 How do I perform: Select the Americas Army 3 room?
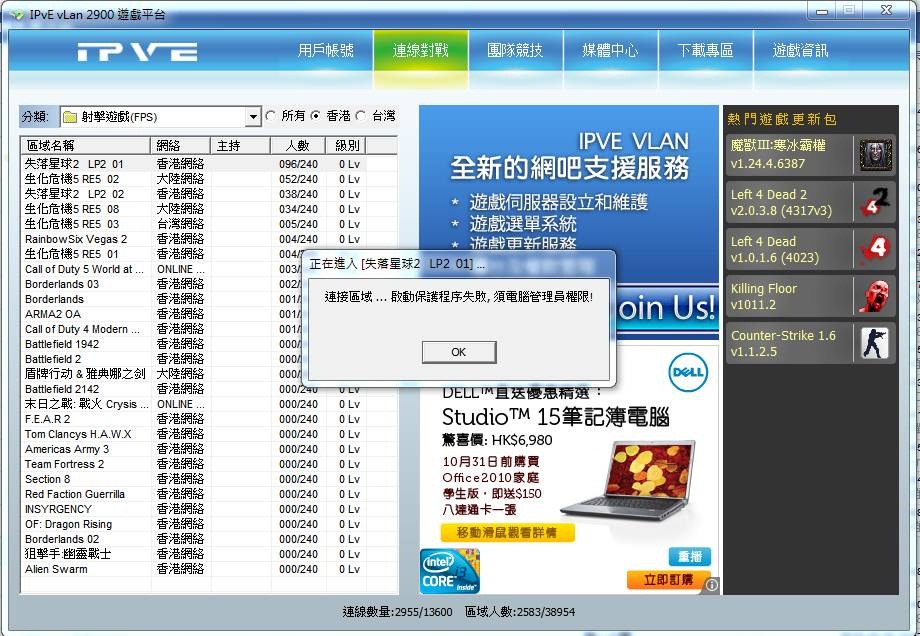(x=209, y=449)
